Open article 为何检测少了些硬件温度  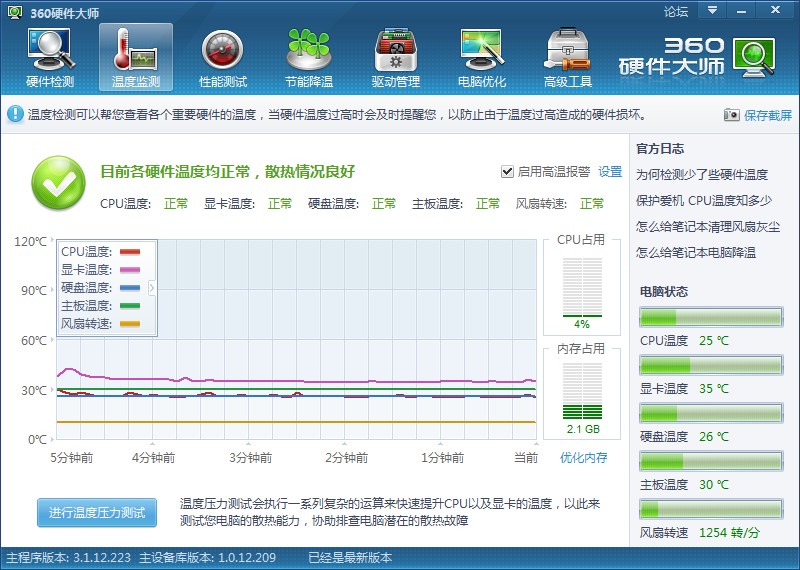[702, 175]
